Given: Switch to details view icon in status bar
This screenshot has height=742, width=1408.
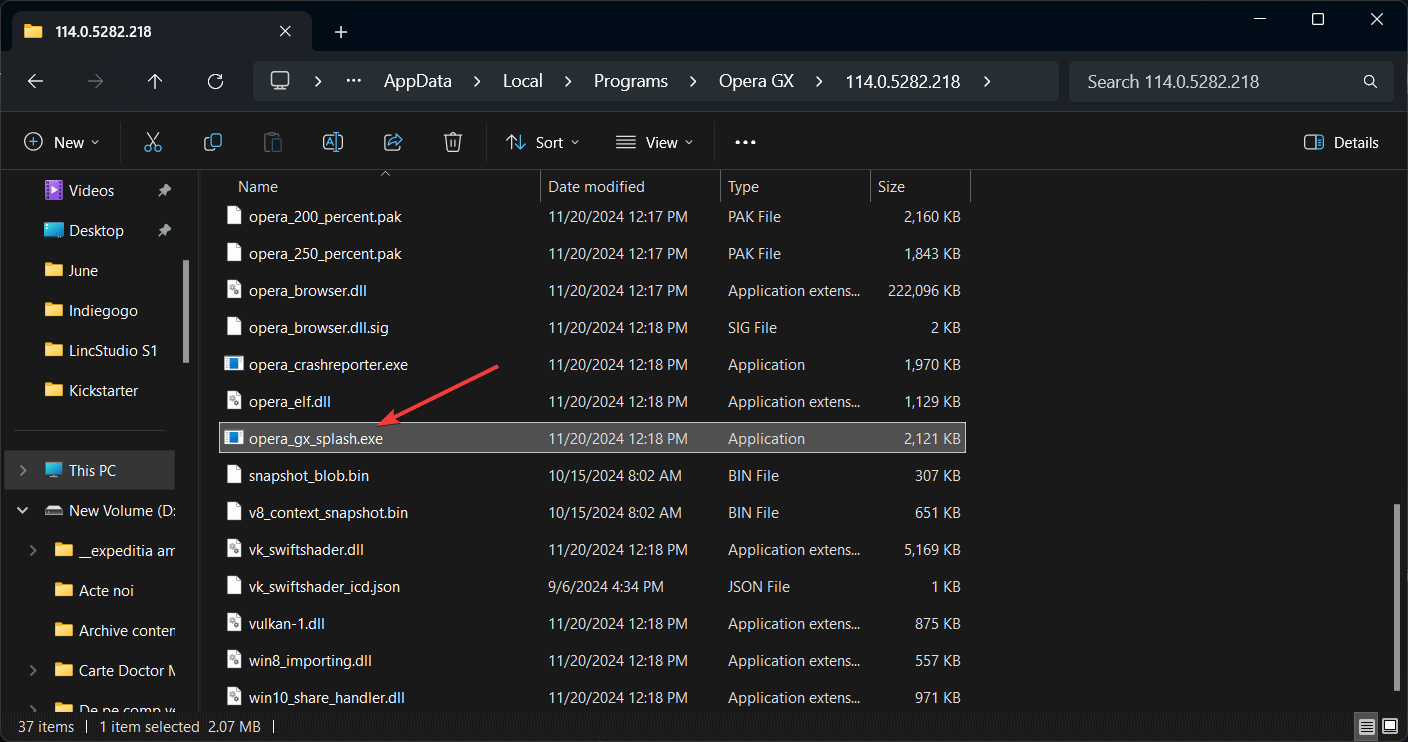Looking at the screenshot, I should point(1366,726).
